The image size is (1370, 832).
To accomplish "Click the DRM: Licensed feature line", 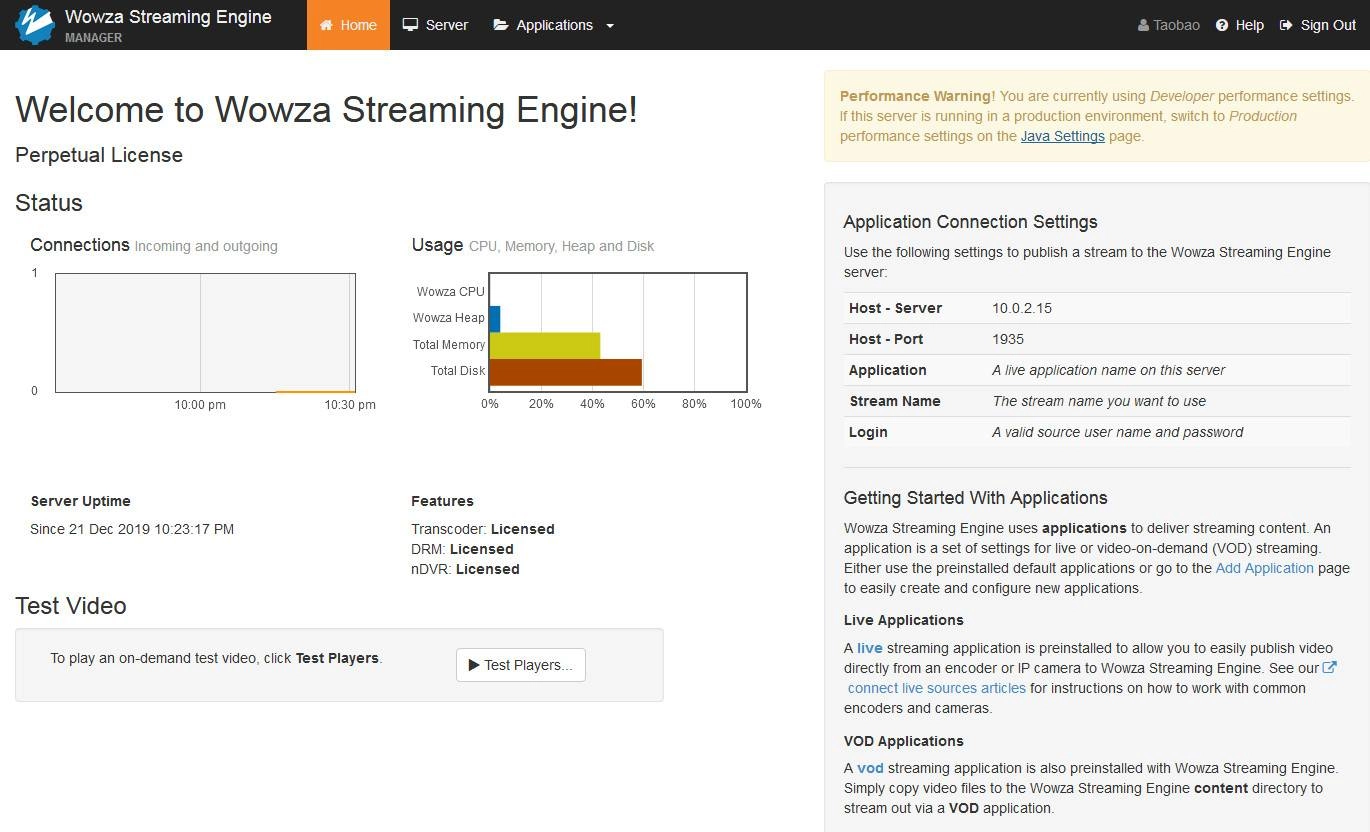I will point(462,549).
